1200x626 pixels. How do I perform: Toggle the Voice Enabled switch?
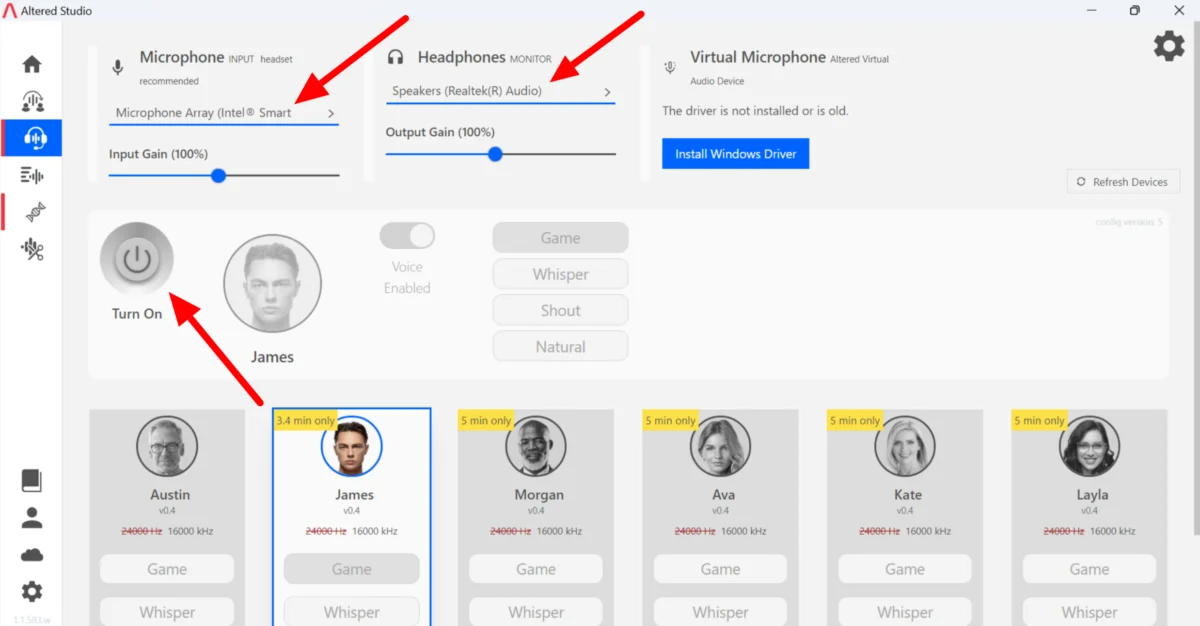pyautogui.click(x=407, y=236)
